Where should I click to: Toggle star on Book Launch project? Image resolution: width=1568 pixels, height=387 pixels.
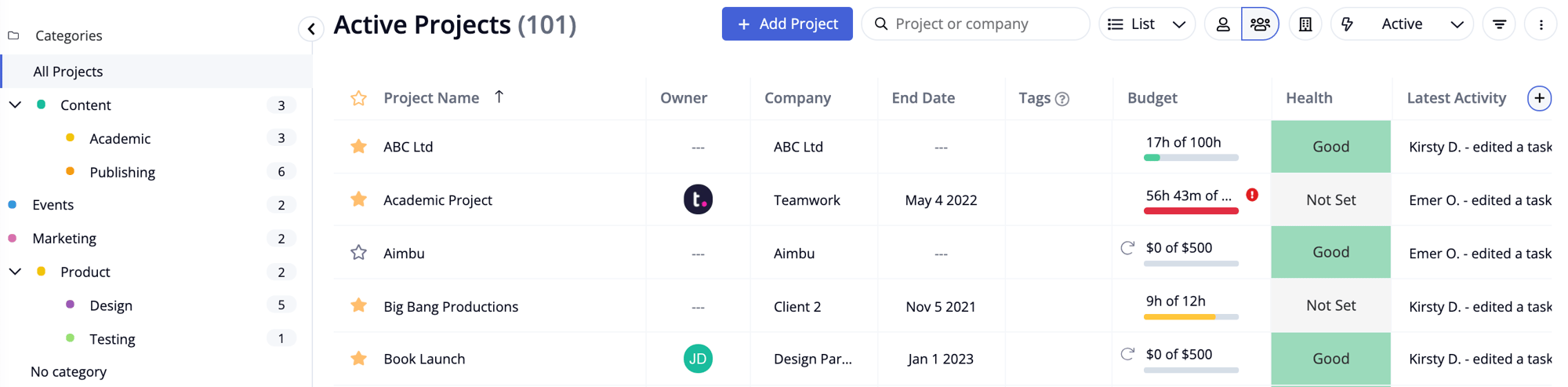[x=358, y=359]
